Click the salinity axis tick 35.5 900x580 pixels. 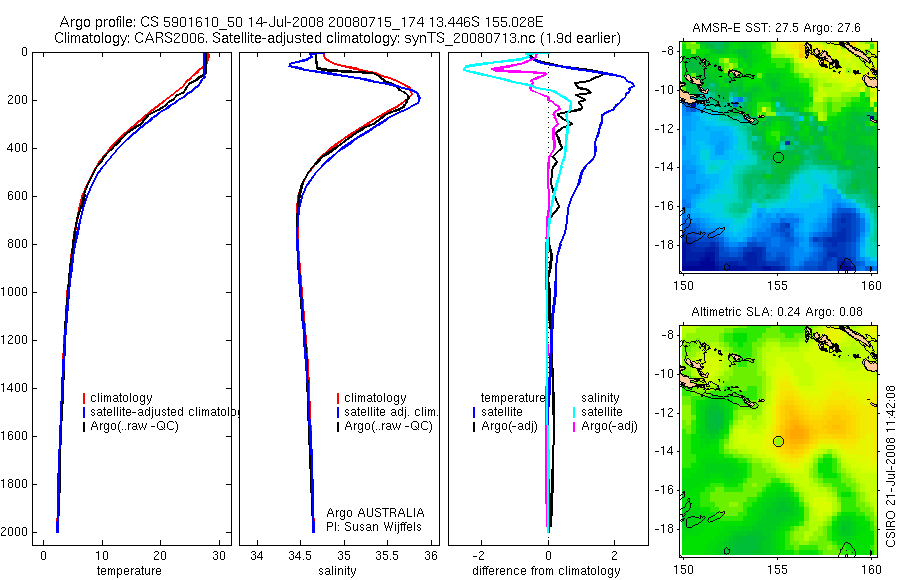pyautogui.click(x=387, y=555)
